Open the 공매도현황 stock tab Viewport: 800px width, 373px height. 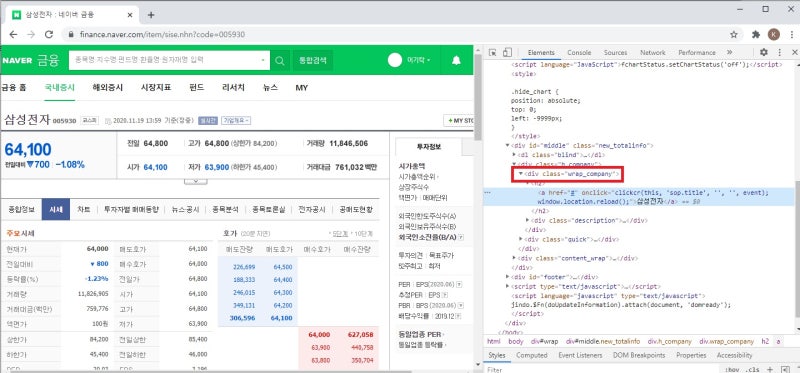tap(356, 209)
